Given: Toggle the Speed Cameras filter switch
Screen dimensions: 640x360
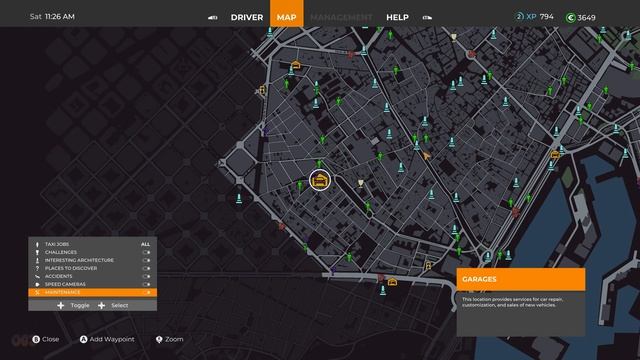Looking at the screenshot, I should (x=146, y=284).
